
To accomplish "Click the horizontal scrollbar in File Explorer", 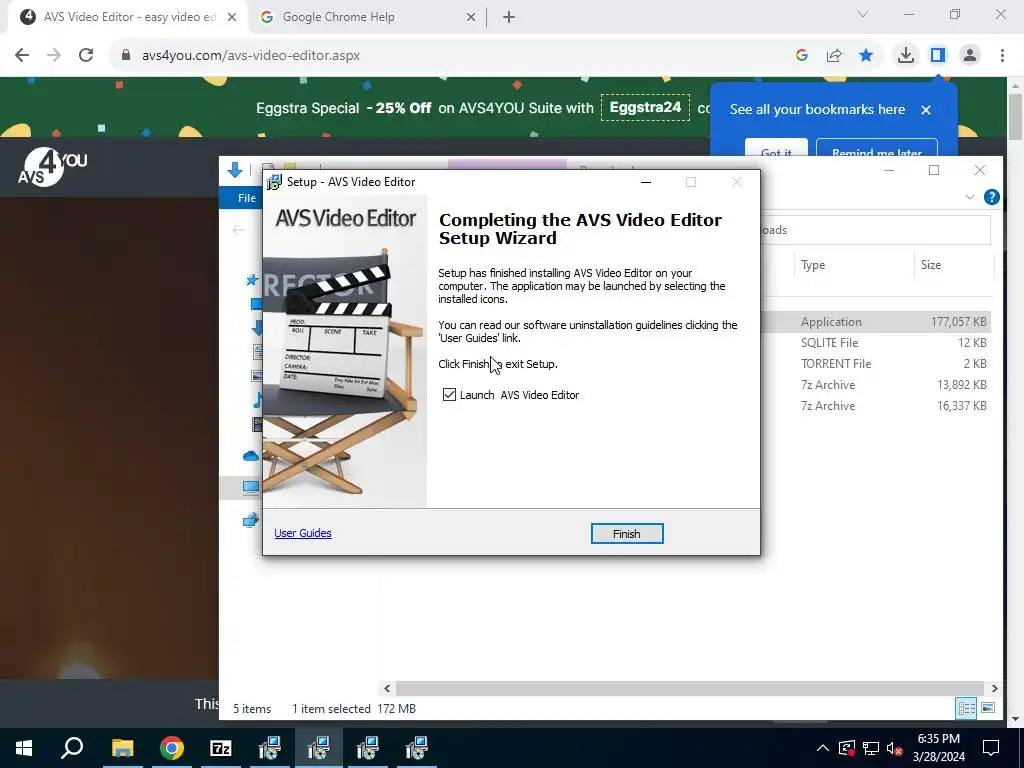I will 690,688.
